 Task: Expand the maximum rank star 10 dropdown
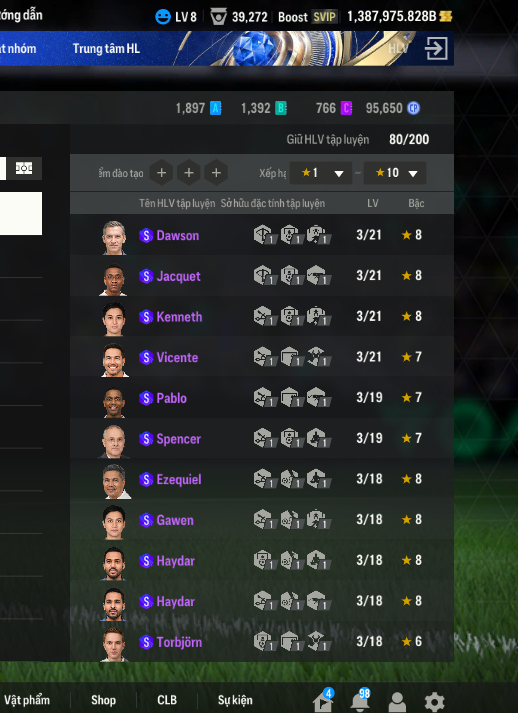coord(395,173)
